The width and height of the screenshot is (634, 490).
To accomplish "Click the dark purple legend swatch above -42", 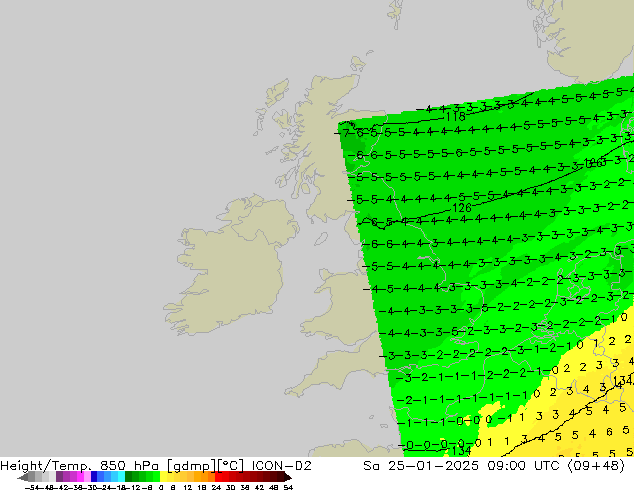I will (59, 477).
